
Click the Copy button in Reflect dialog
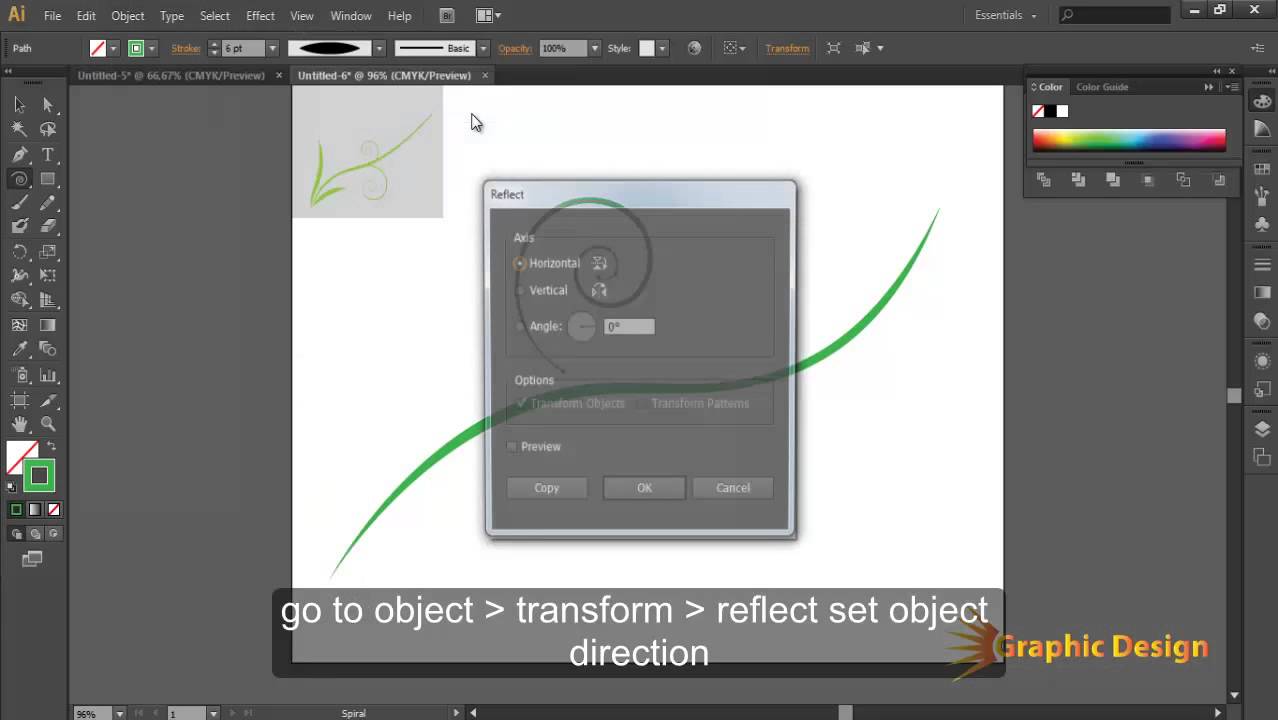point(546,488)
